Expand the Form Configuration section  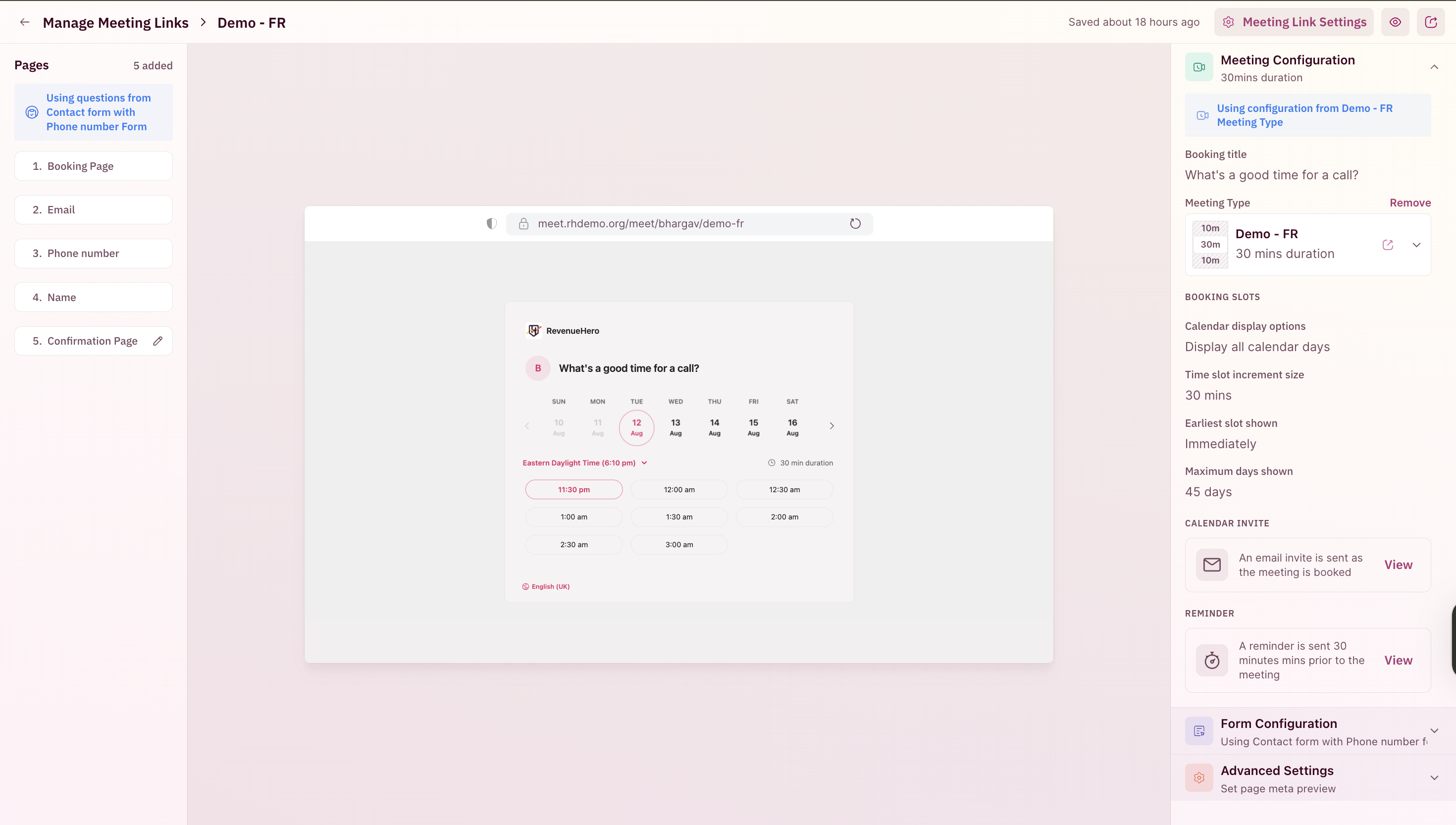coord(1434,731)
